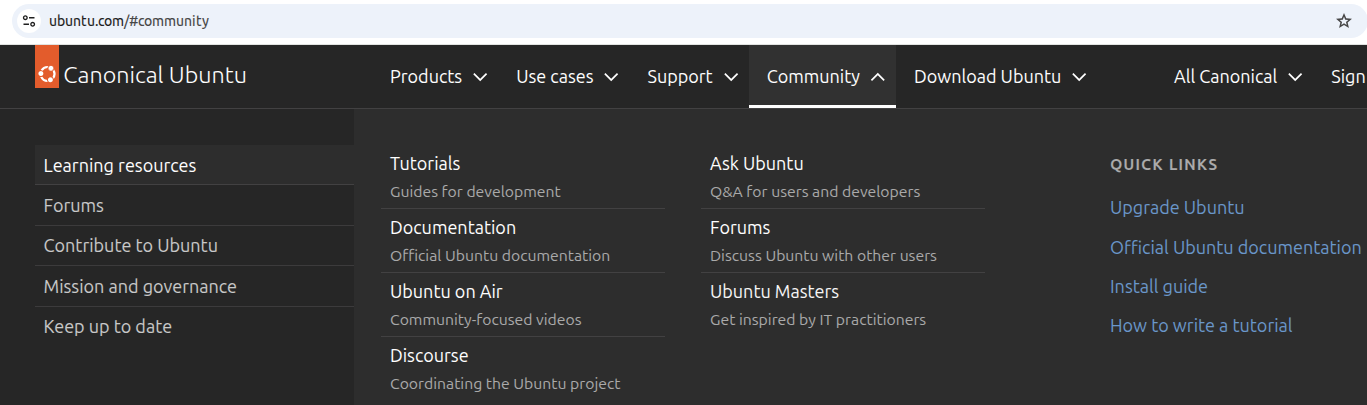Open the Documentation link
Image resolution: width=1367 pixels, height=405 pixels.
pyautogui.click(x=453, y=227)
